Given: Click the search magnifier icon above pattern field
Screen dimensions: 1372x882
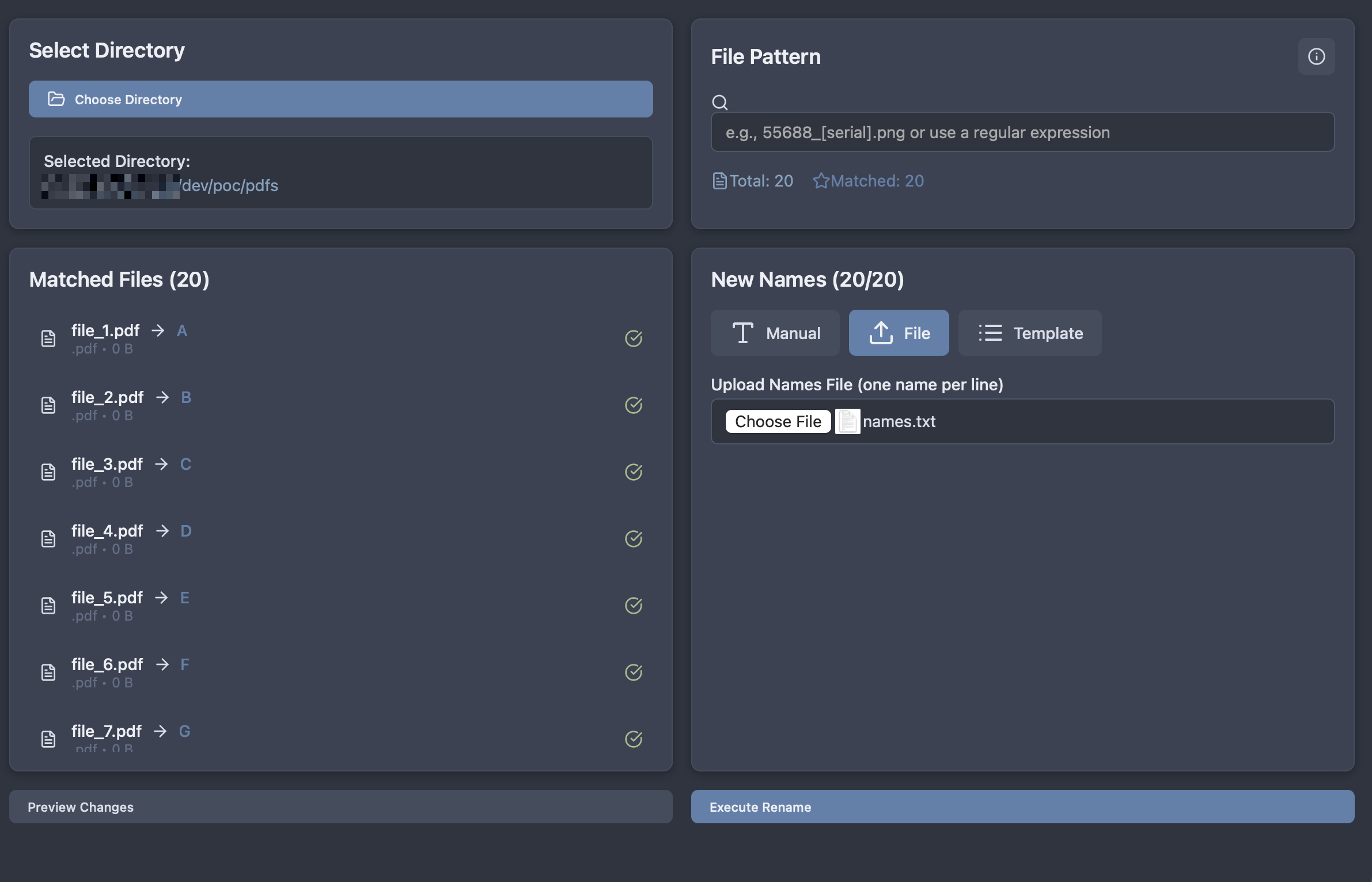Looking at the screenshot, I should (x=719, y=102).
